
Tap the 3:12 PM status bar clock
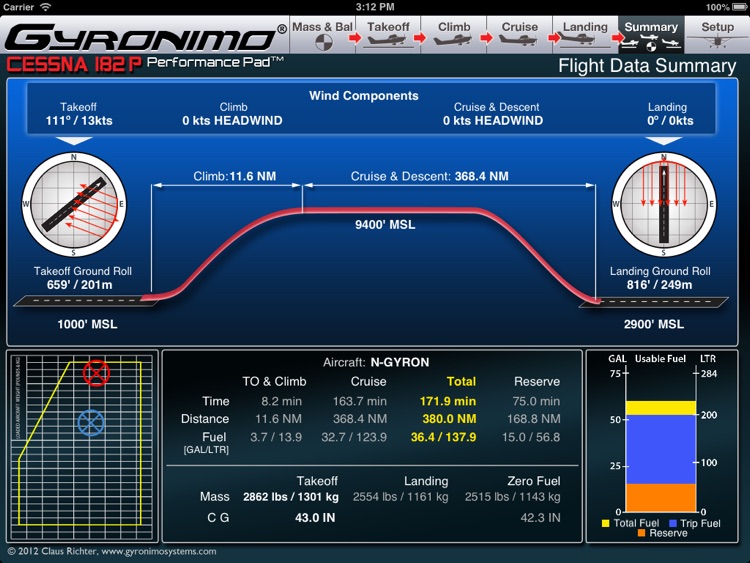click(375, 7)
